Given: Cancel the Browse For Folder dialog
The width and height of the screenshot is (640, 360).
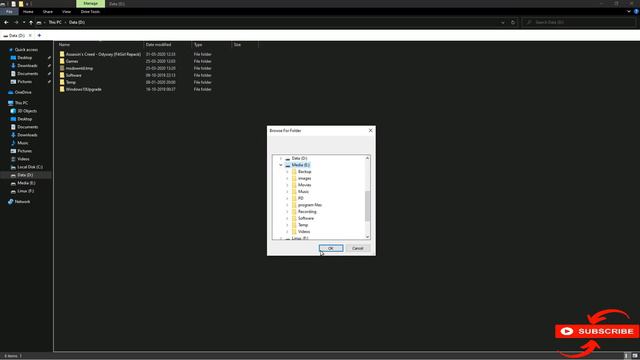Looking at the screenshot, I should tap(358, 248).
